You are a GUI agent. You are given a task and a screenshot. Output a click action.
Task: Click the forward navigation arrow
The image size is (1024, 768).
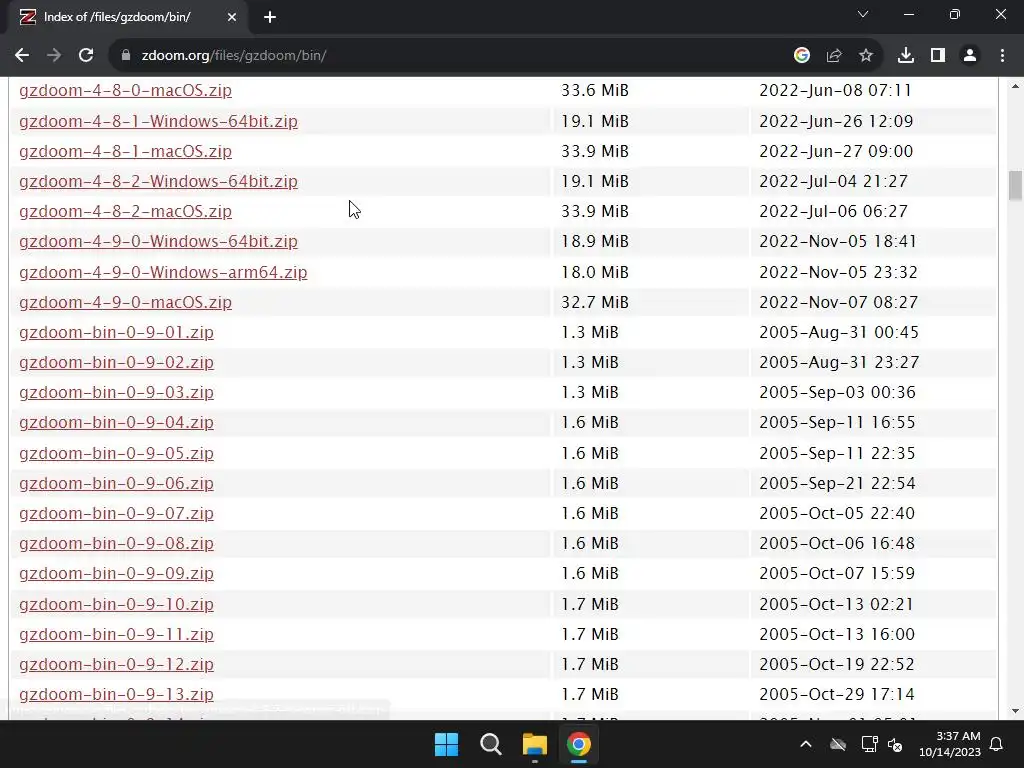[x=54, y=56]
